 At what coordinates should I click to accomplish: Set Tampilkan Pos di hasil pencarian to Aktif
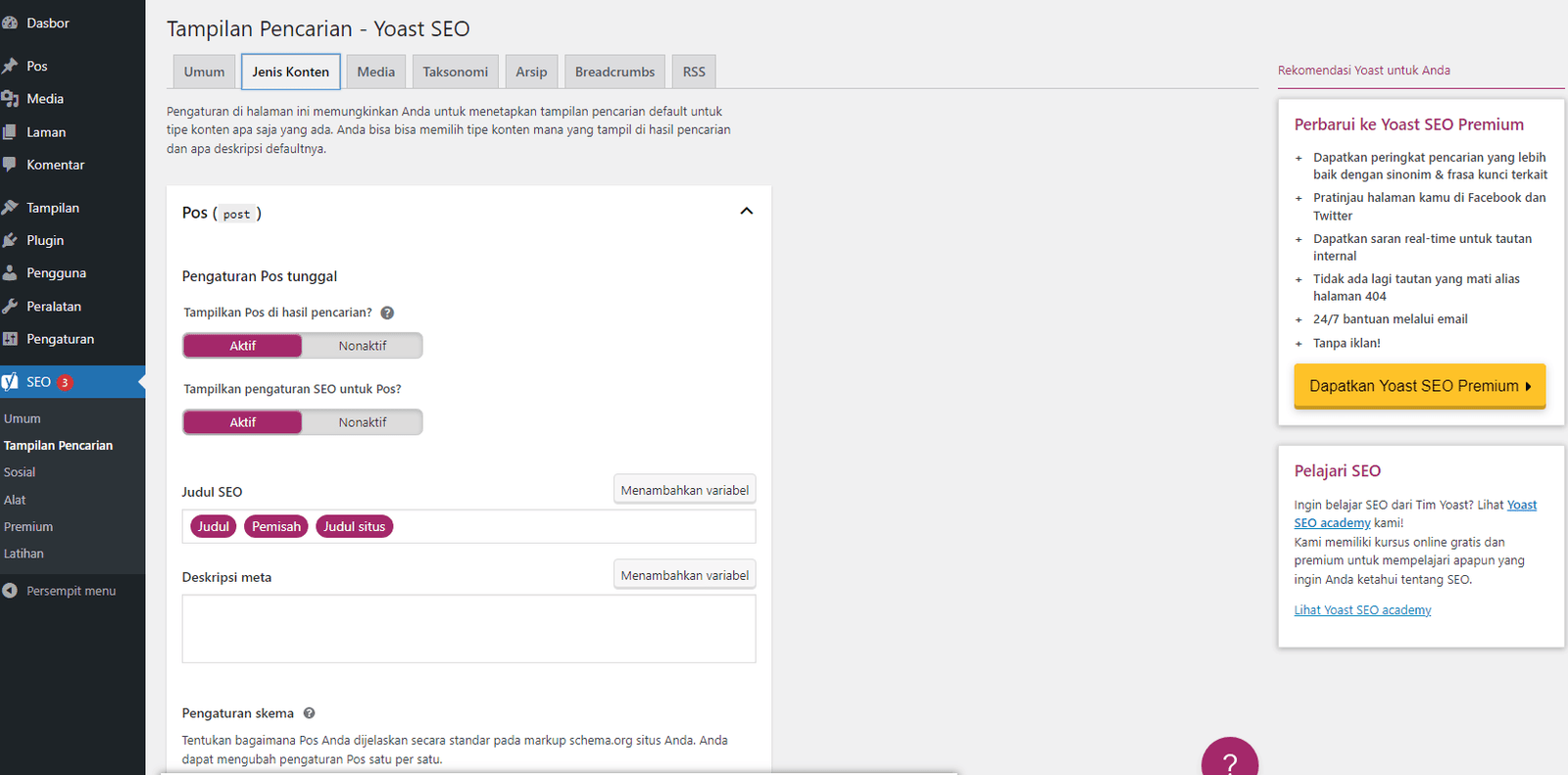pos(243,346)
